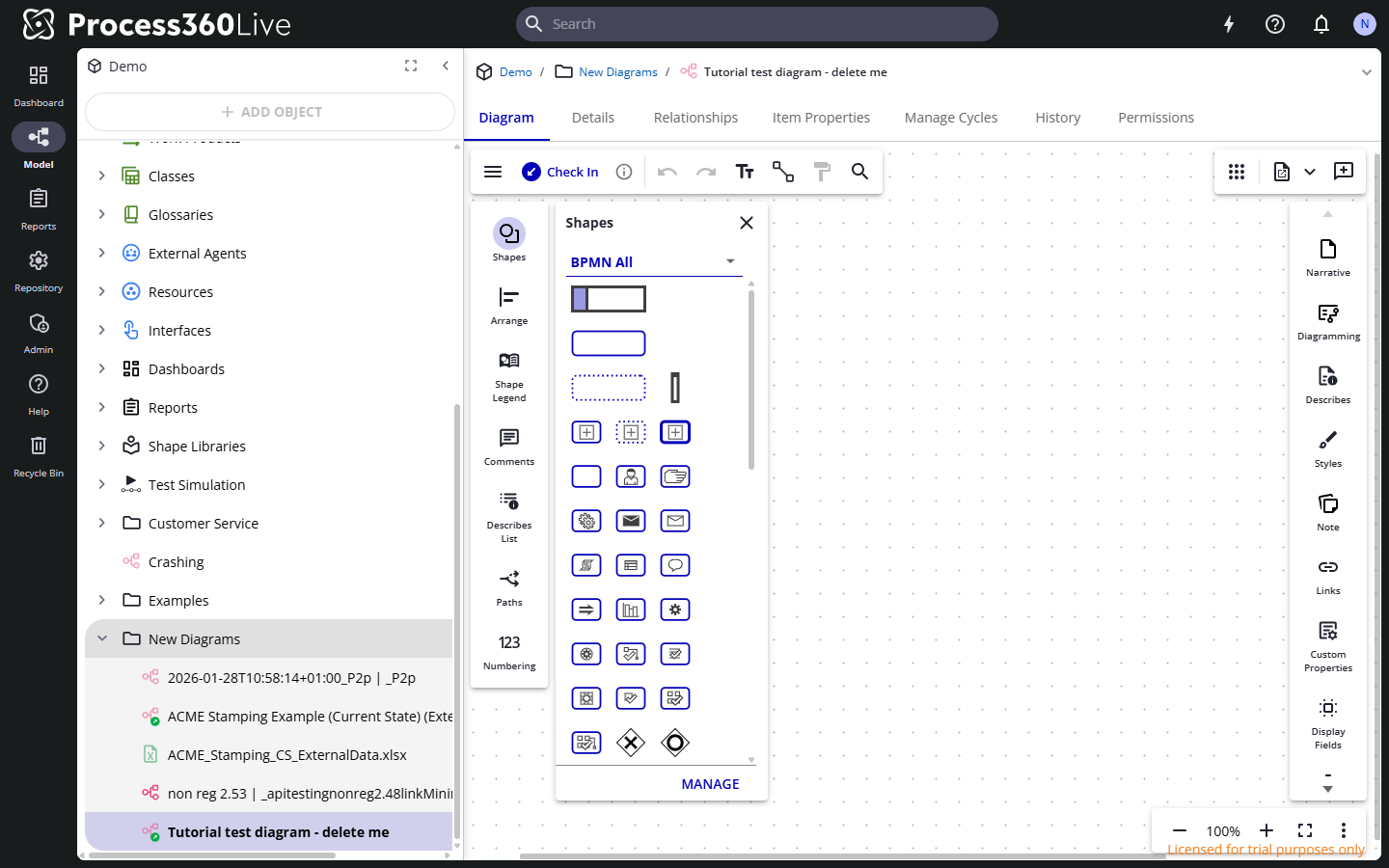Expand the Customer Service folder
Screen dimensions: 1389x868
tap(102, 523)
